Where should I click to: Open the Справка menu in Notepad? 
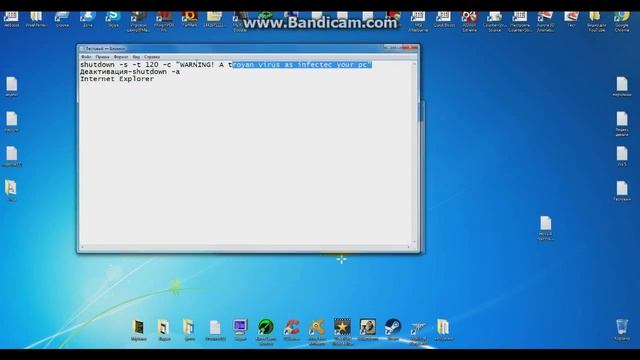pyautogui.click(x=152, y=57)
